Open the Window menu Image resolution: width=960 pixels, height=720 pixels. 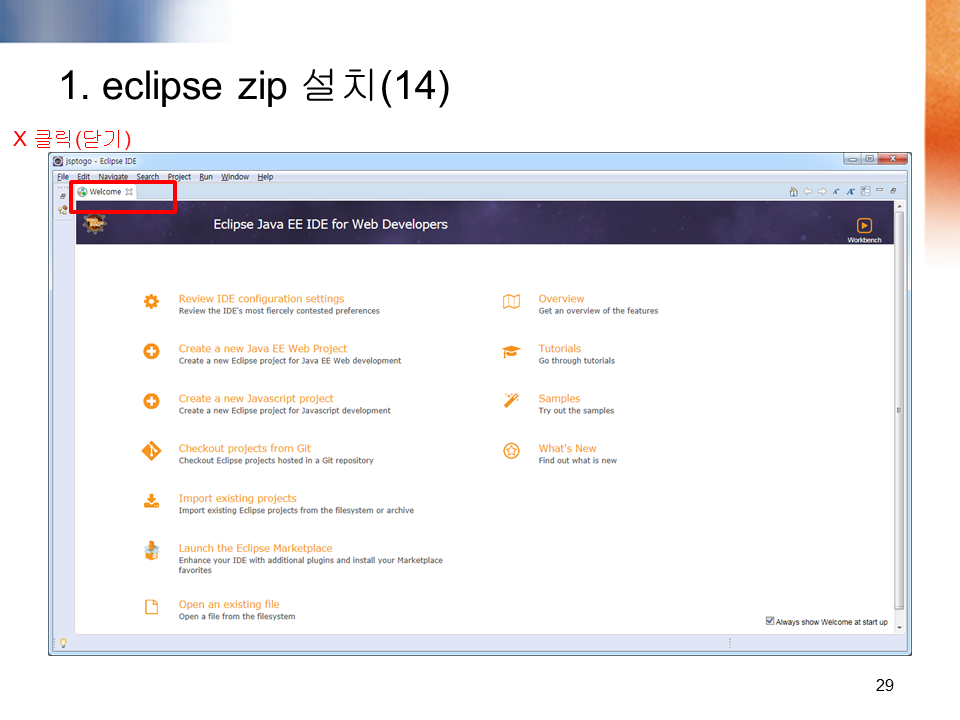pyautogui.click(x=235, y=176)
